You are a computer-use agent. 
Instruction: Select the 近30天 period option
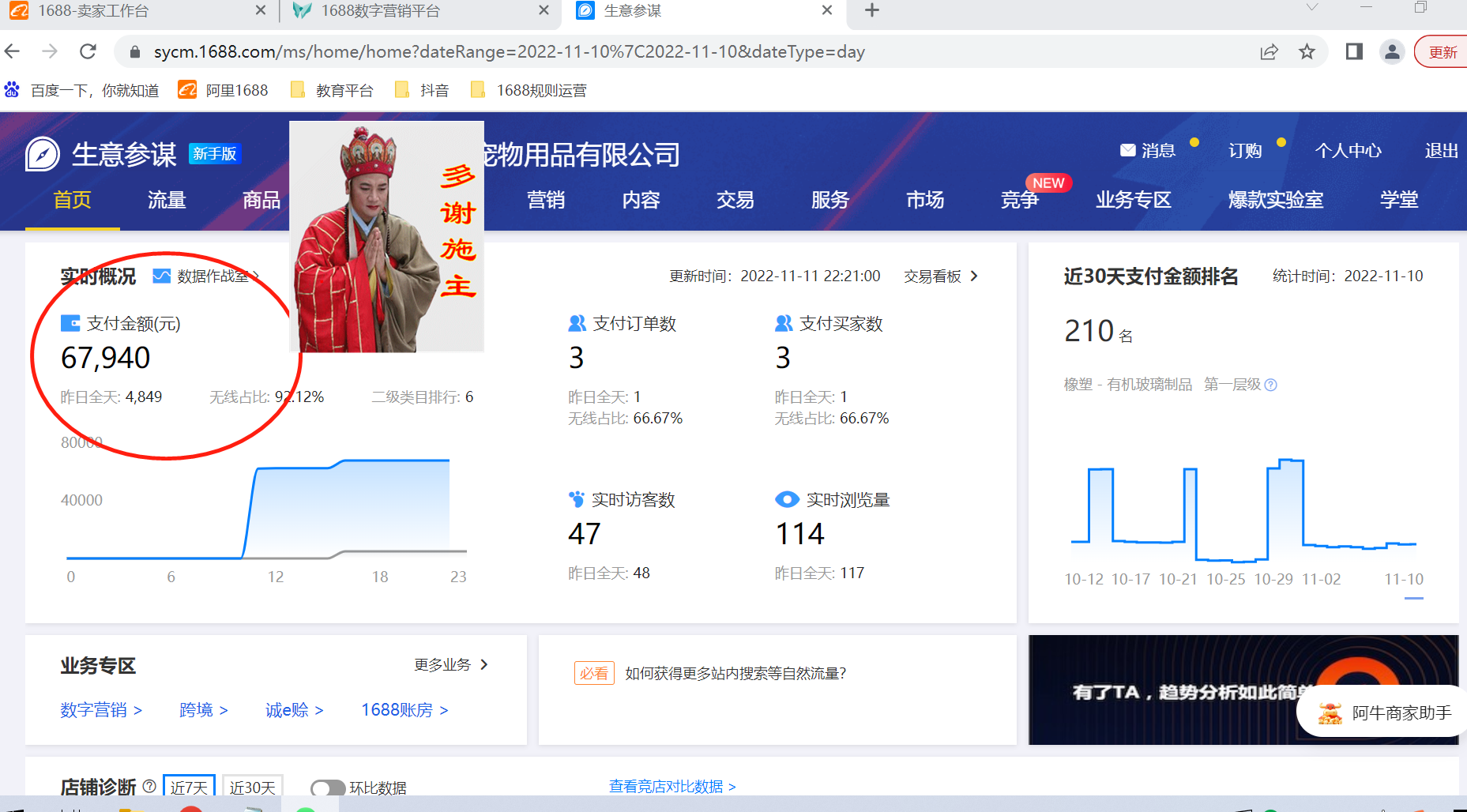[x=253, y=787]
